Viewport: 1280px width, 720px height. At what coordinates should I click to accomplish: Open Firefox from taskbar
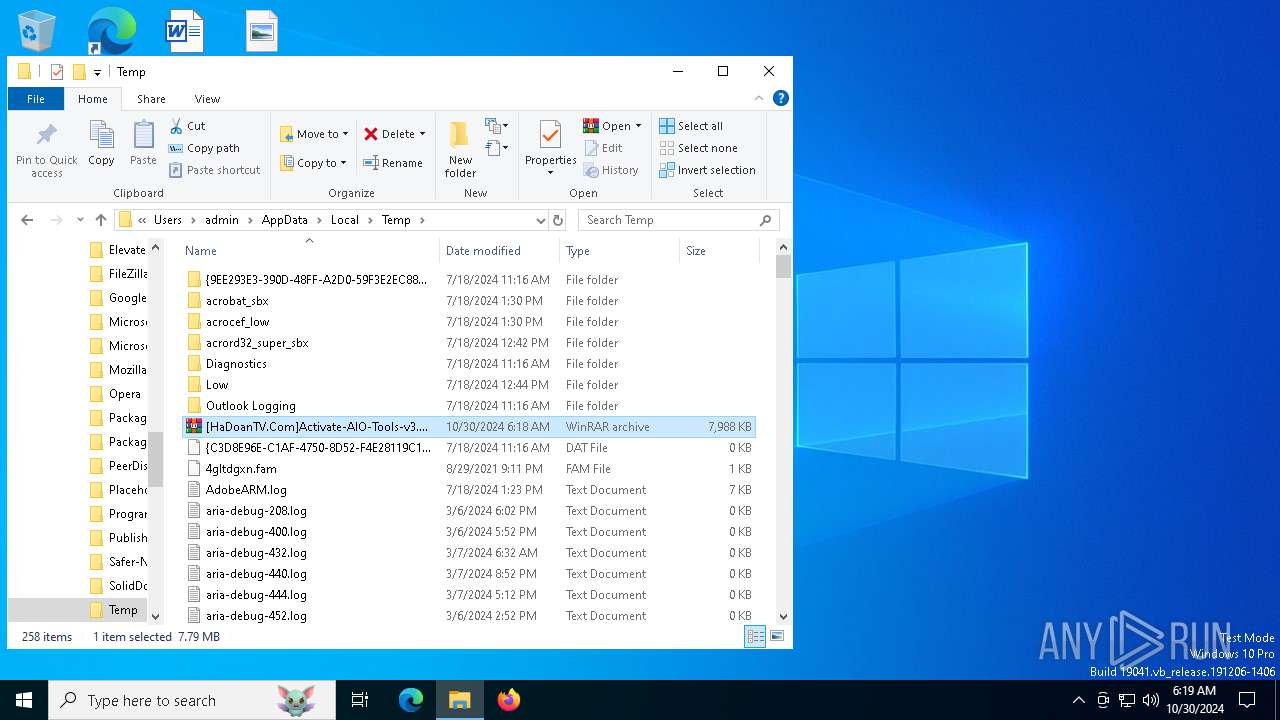point(509,700)
